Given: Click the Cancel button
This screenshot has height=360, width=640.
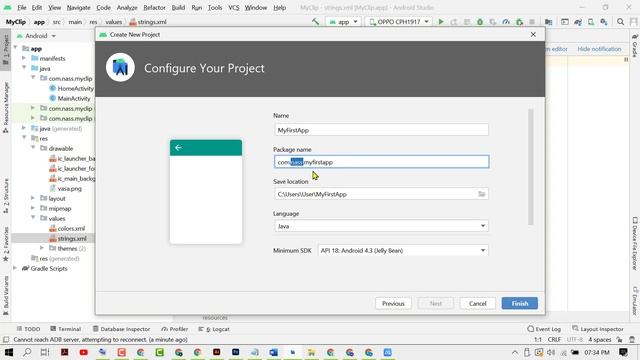Looking at the screenshot, I should 478,303.
